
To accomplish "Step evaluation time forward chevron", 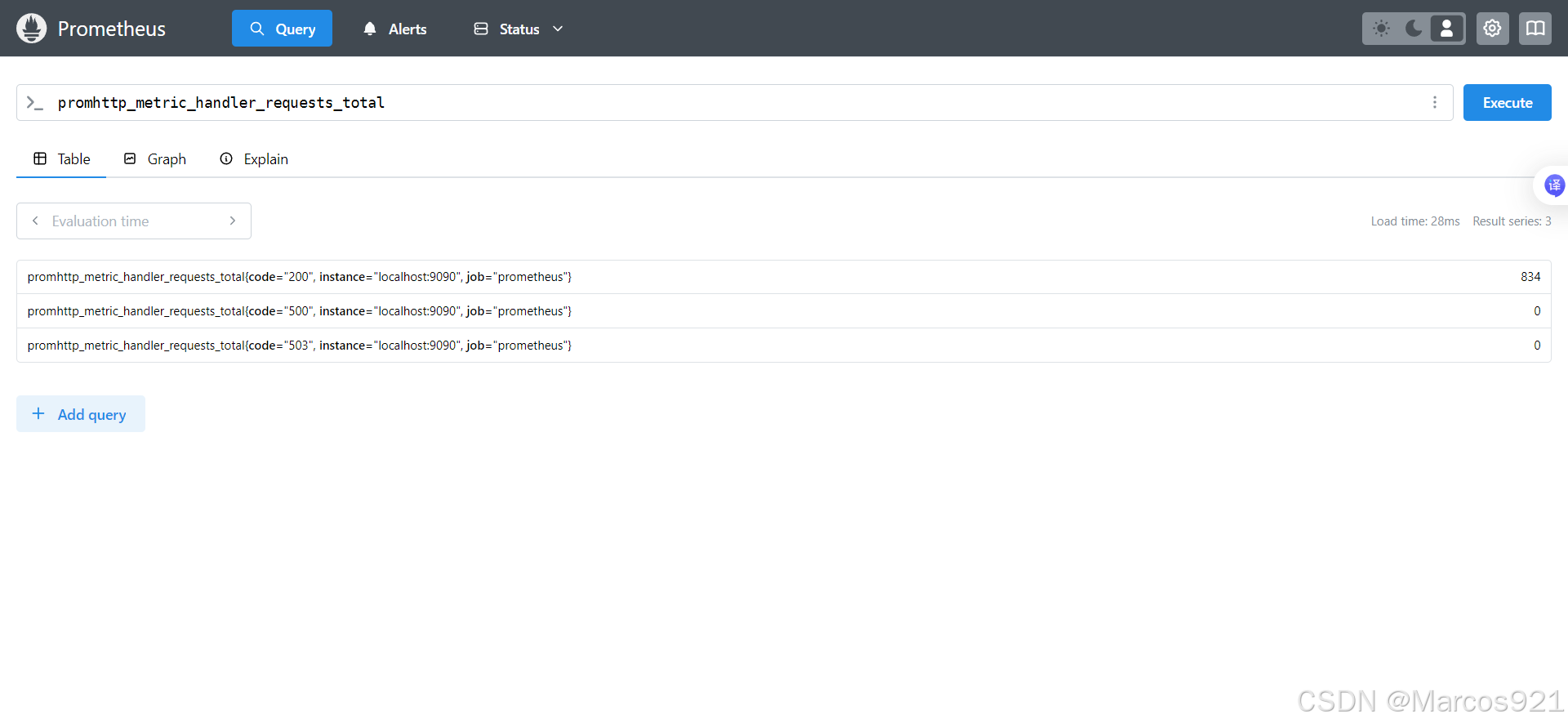I will [233, 221].
